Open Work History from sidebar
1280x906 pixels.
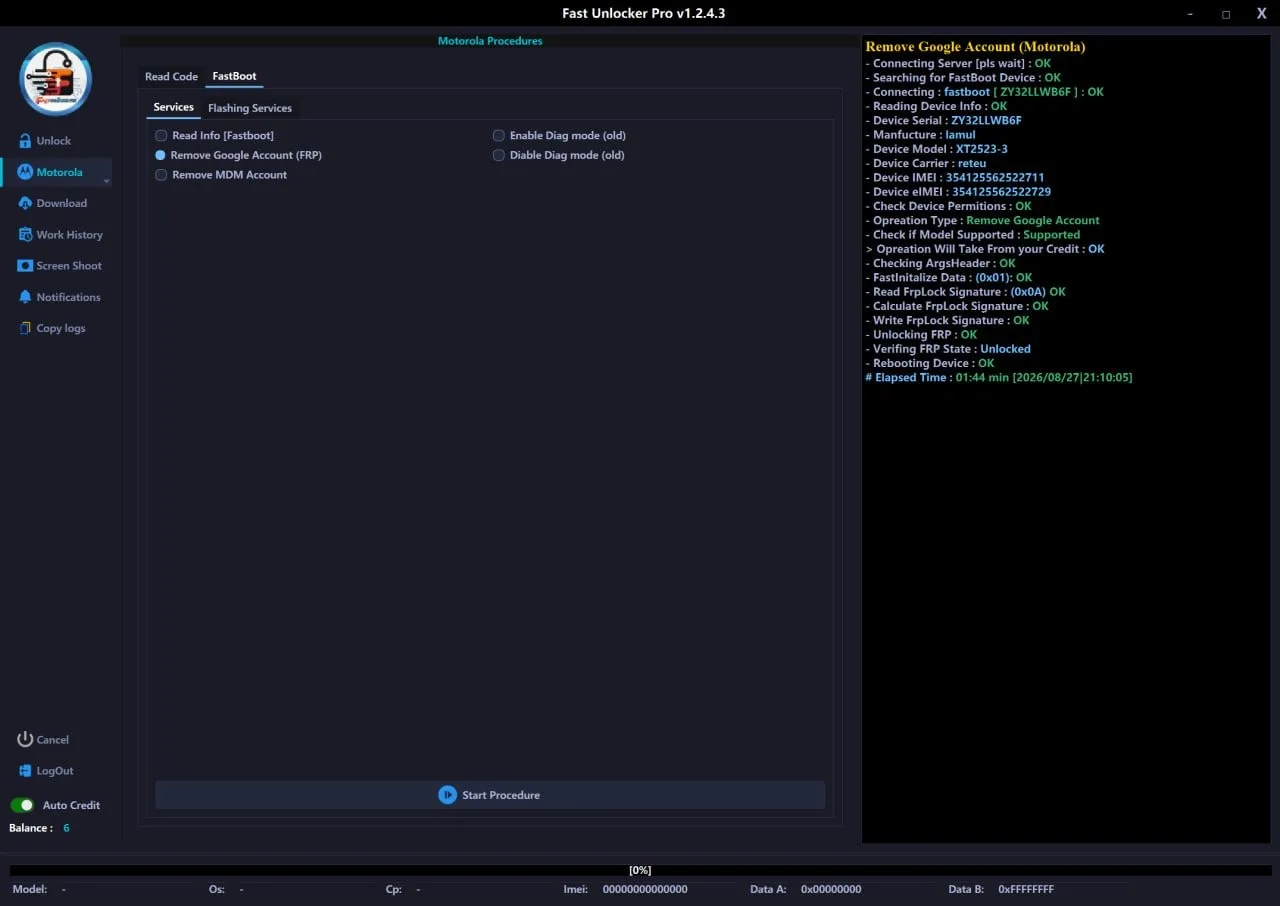(x=70, y=235)
